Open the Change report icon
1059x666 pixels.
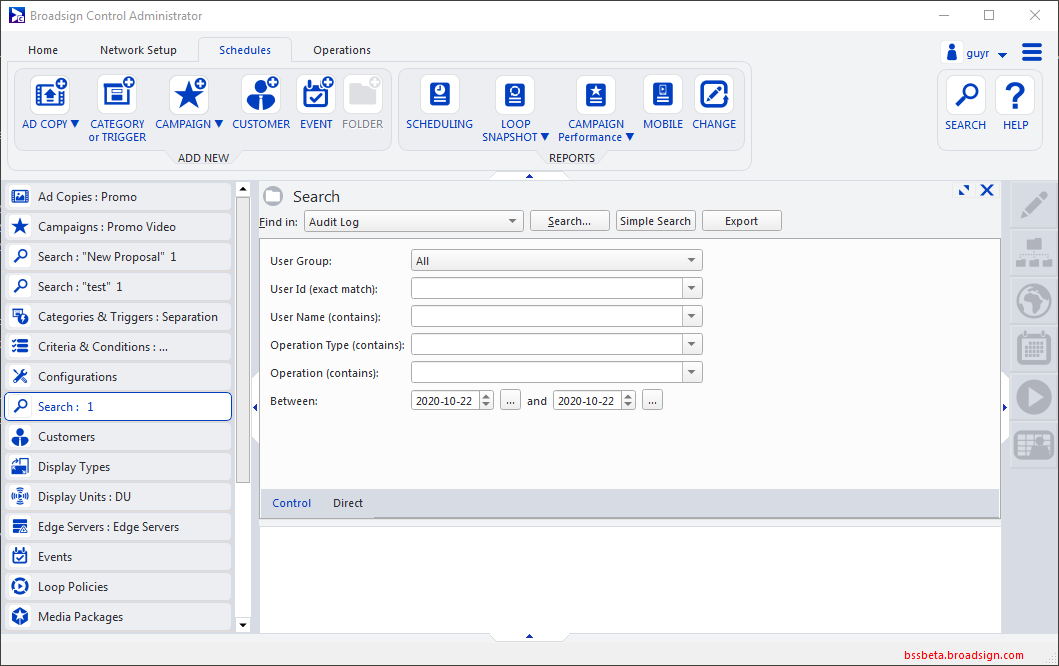click(714, 95)
